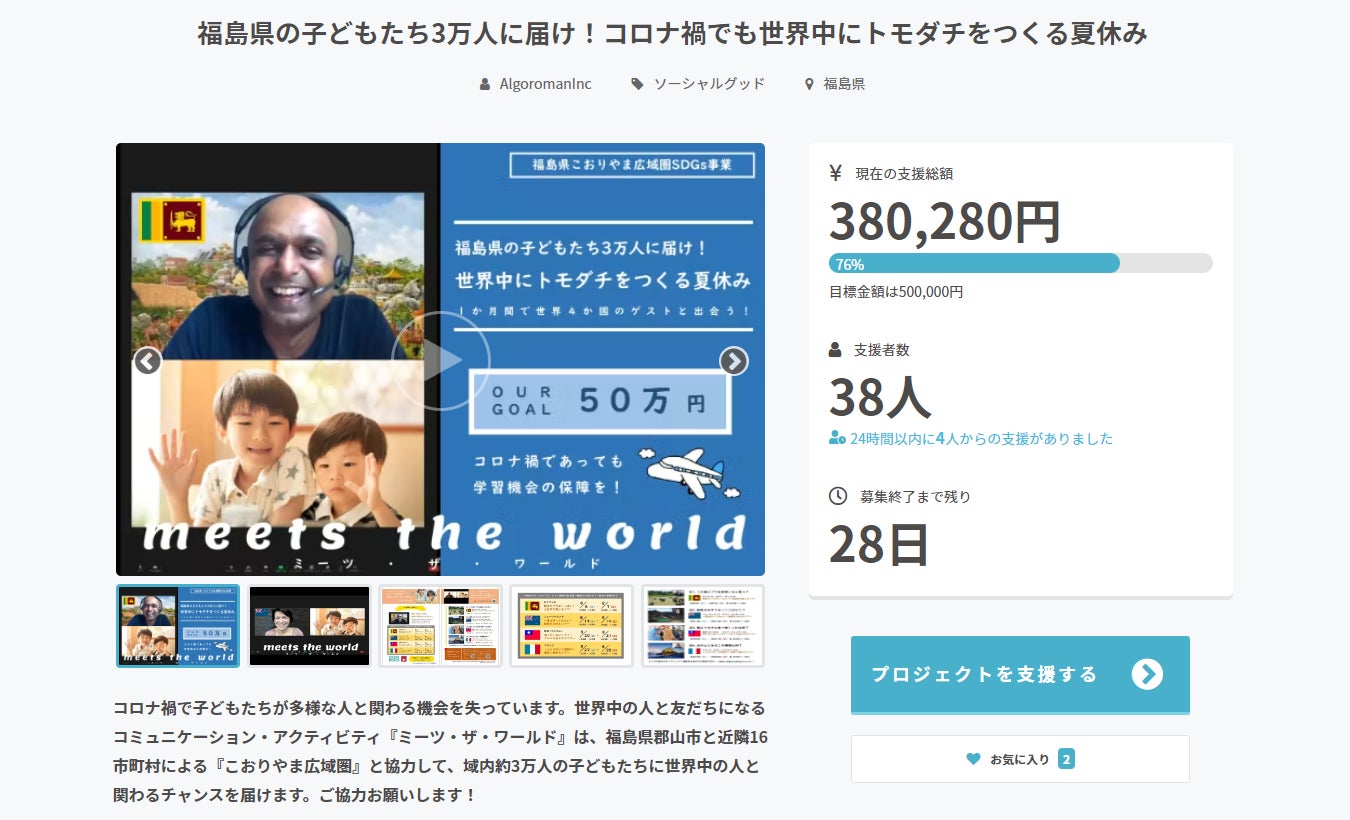Viewport: 1350px width, 820px height.
Task: Play the project video
Action: [x=440, y=360]
